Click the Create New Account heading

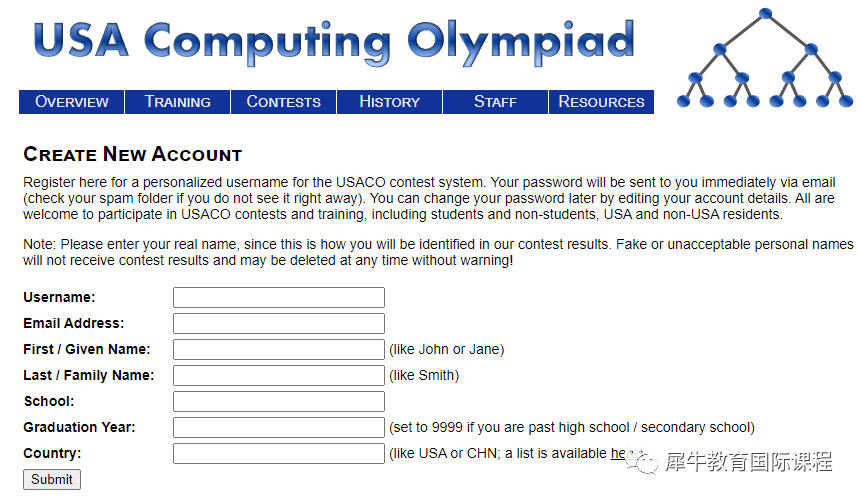click(132, 154)
